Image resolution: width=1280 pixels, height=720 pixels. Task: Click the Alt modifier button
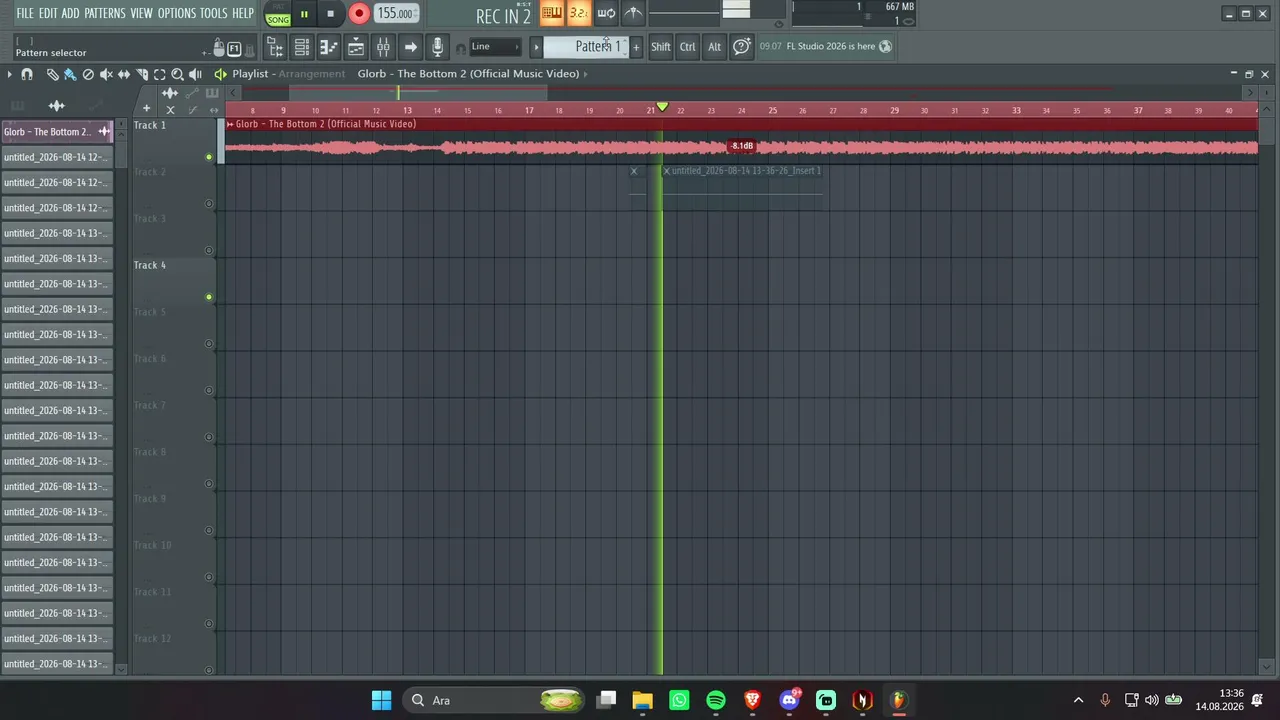tap(714, 47)
